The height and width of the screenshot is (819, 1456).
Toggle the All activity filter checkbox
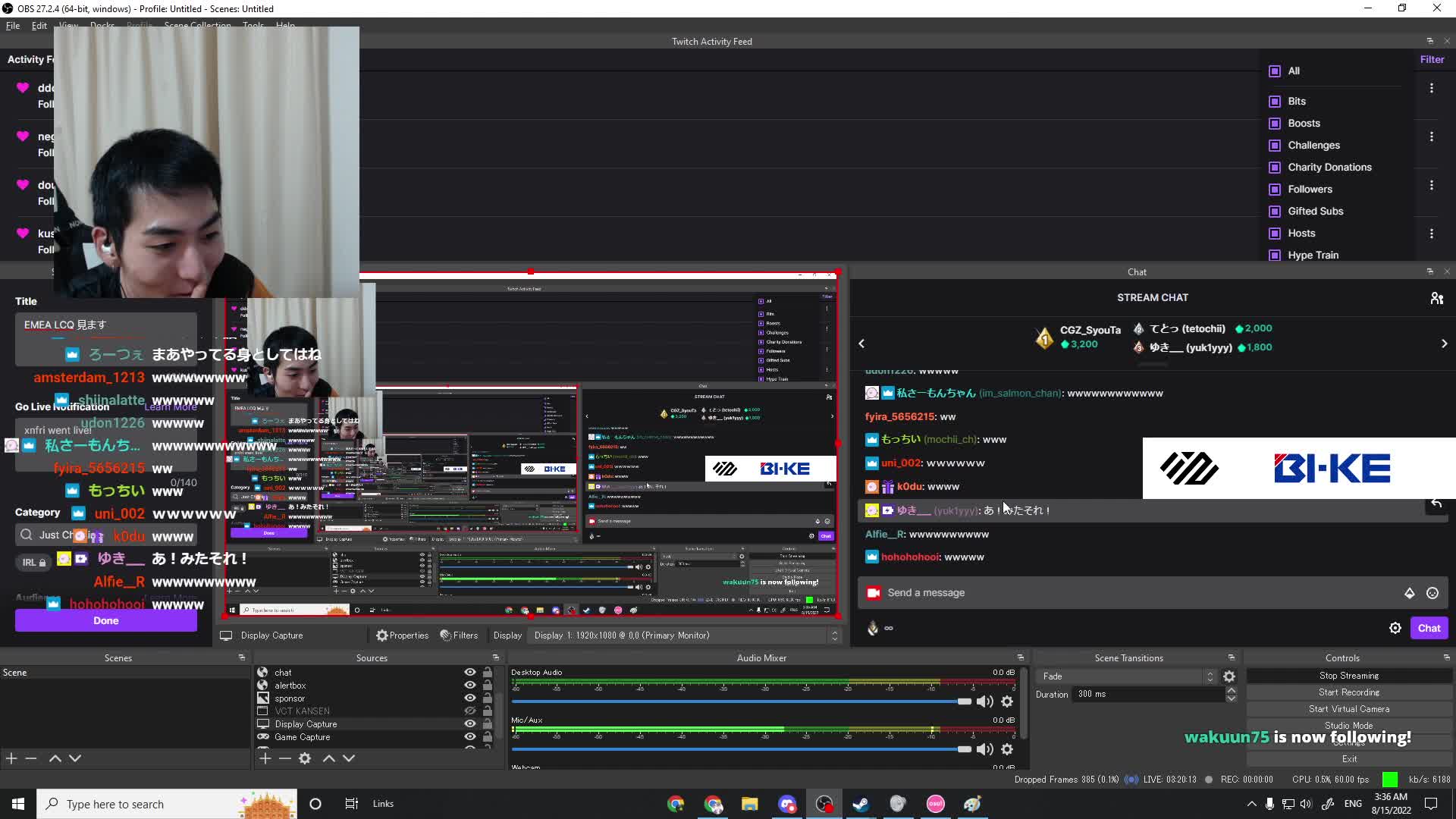pyautogui.click(x=1275, y=71)
